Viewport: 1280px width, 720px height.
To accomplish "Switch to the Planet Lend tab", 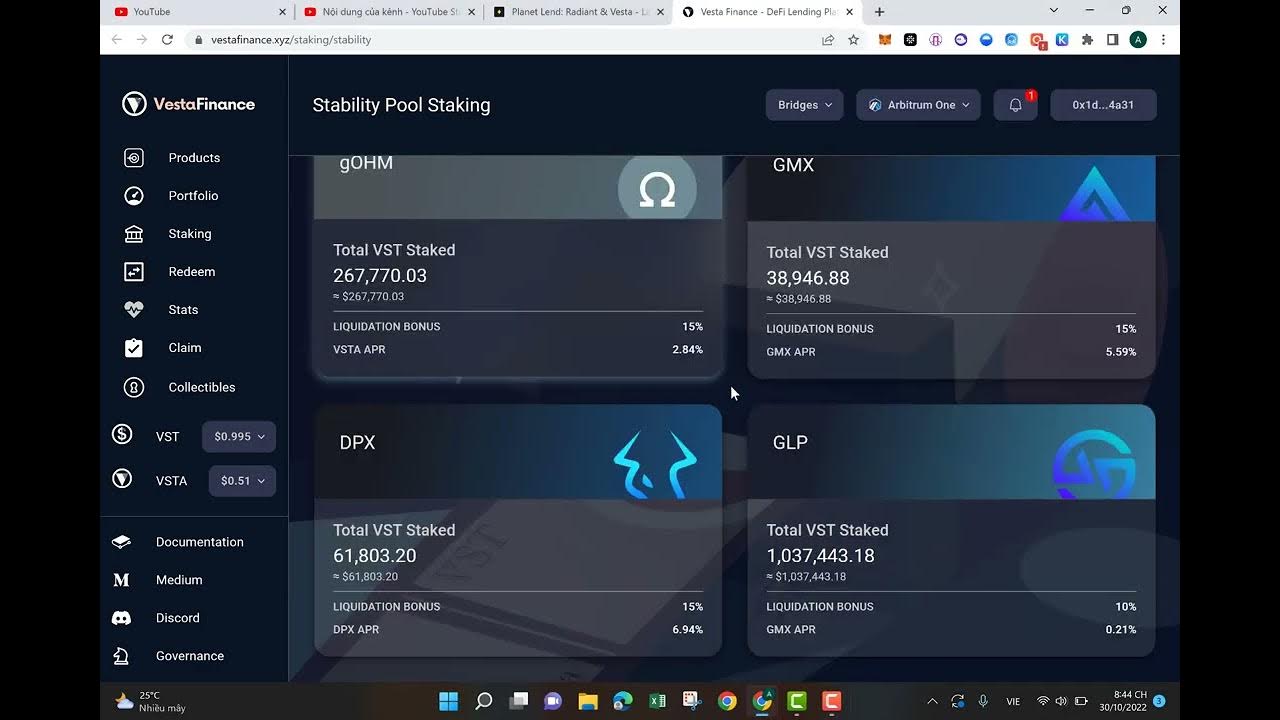I will (x=578, y=12).
